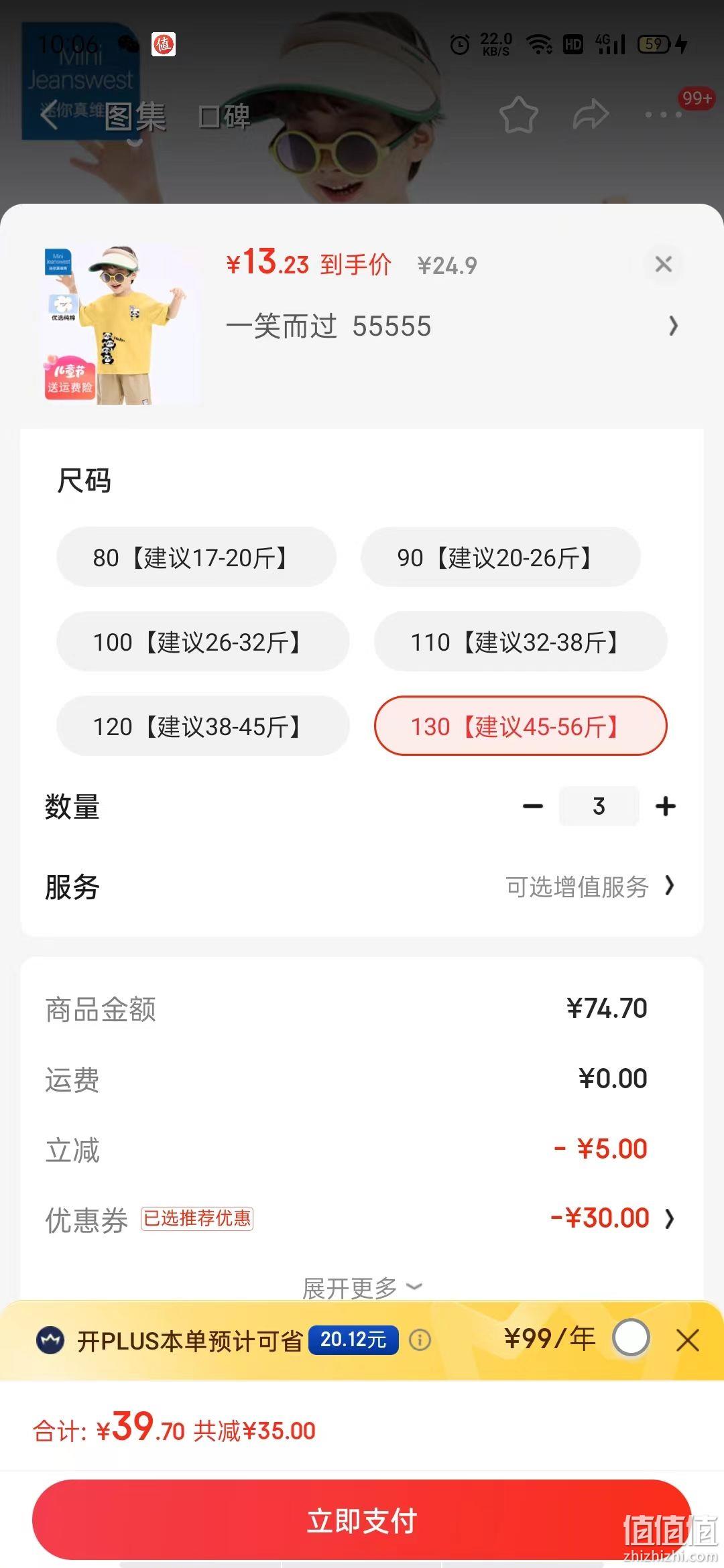Viewport: 724px width, 1568px height.
Task: Select size 80【建议17-20斤】
Action: pyautogui.click(x=196, y=557)
